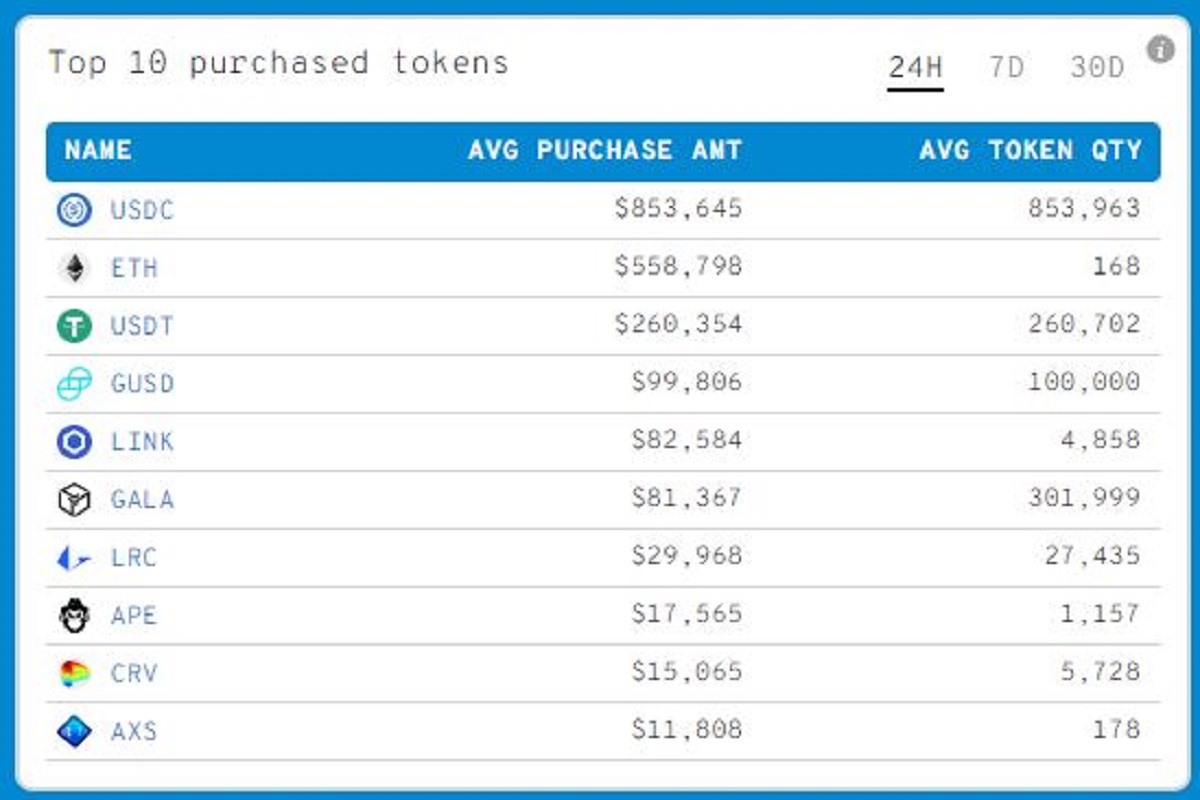Sort by AVG PURCHASE AMT column
This screenshot has height=800, width=1200.
[605, 151]
